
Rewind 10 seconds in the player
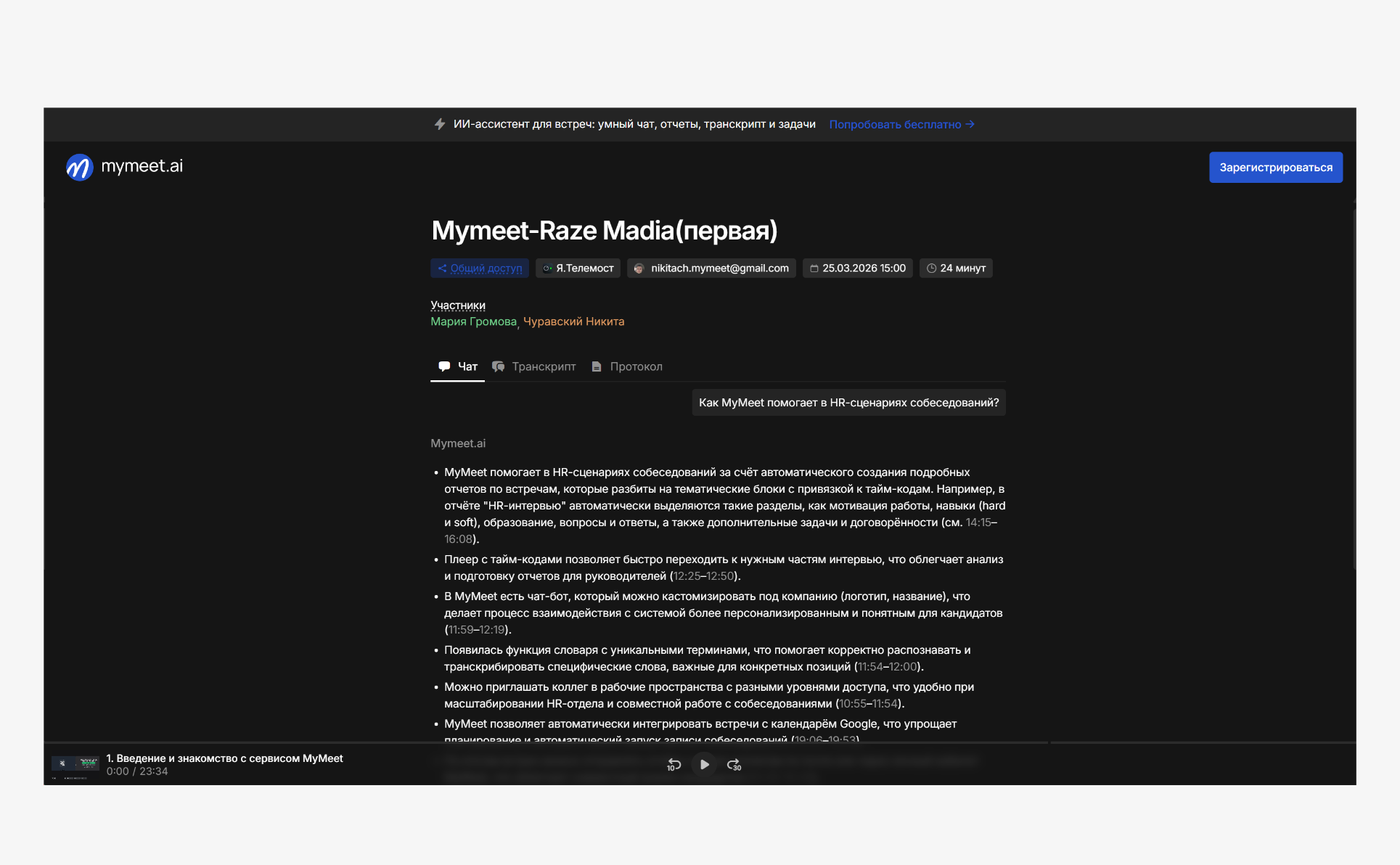[674, 765]
